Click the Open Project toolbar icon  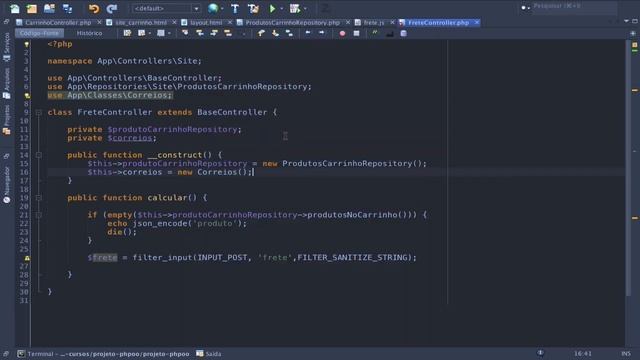point(49,8)
